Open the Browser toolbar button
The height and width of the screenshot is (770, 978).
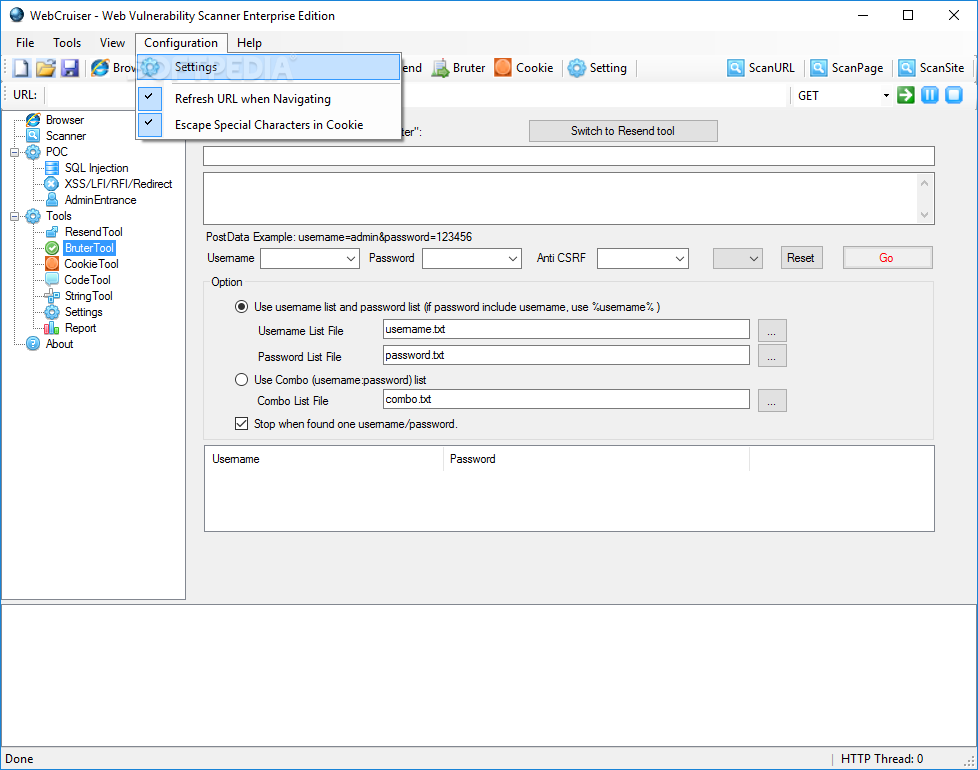coord(113,68)
